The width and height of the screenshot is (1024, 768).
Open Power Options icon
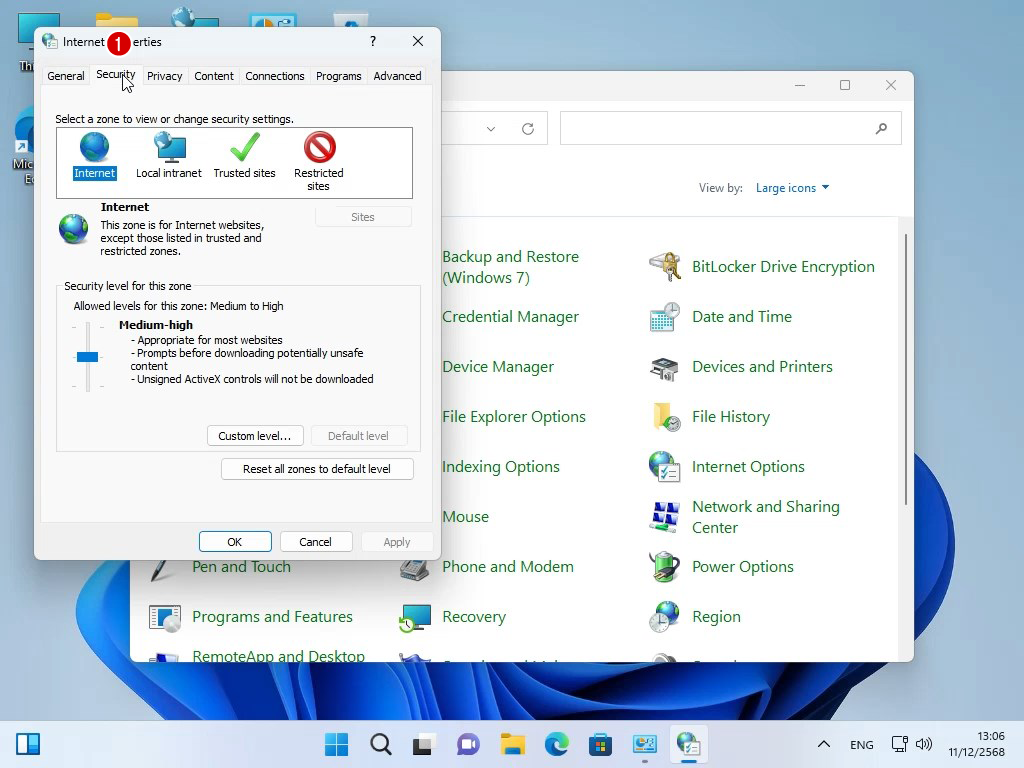tap(664, 567)
